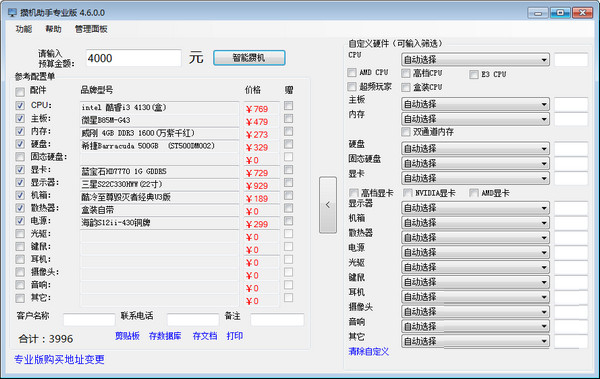The height and width of the screenshot is (379, 600).
Task: Click the 蓝宝石HD7770 1G GDDR5 model field
Action: 160,172
